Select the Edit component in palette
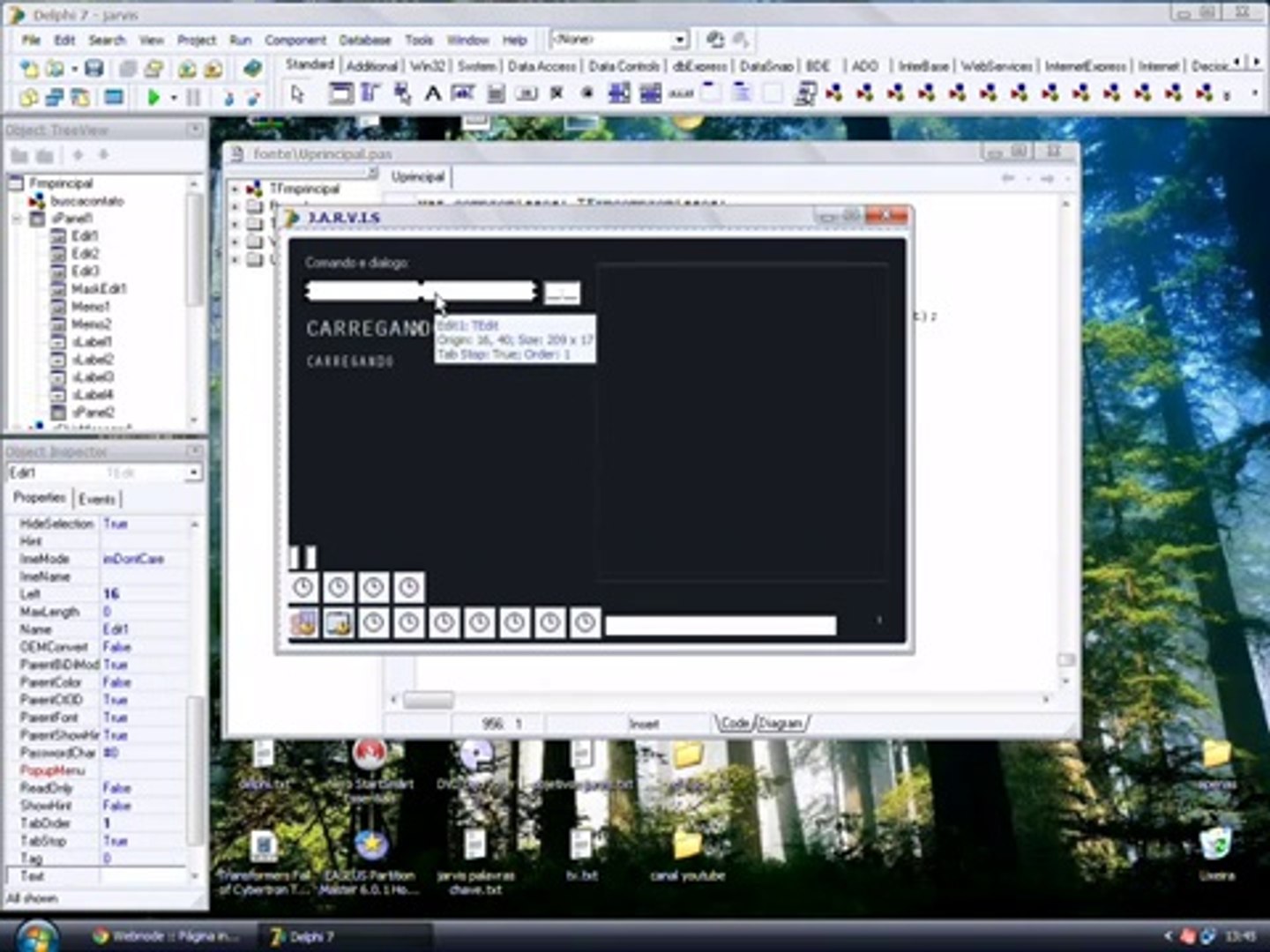 pos(464,93)
